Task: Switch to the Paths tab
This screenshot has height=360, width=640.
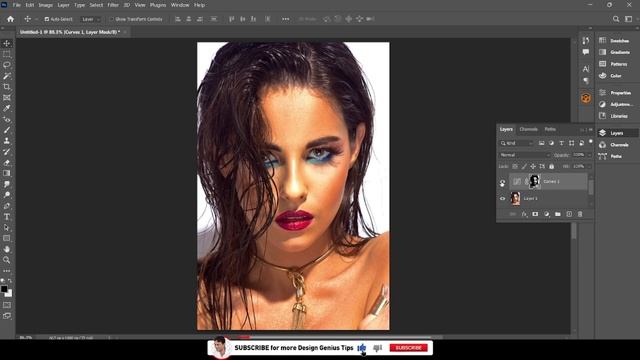Action: tap(550, 129)
